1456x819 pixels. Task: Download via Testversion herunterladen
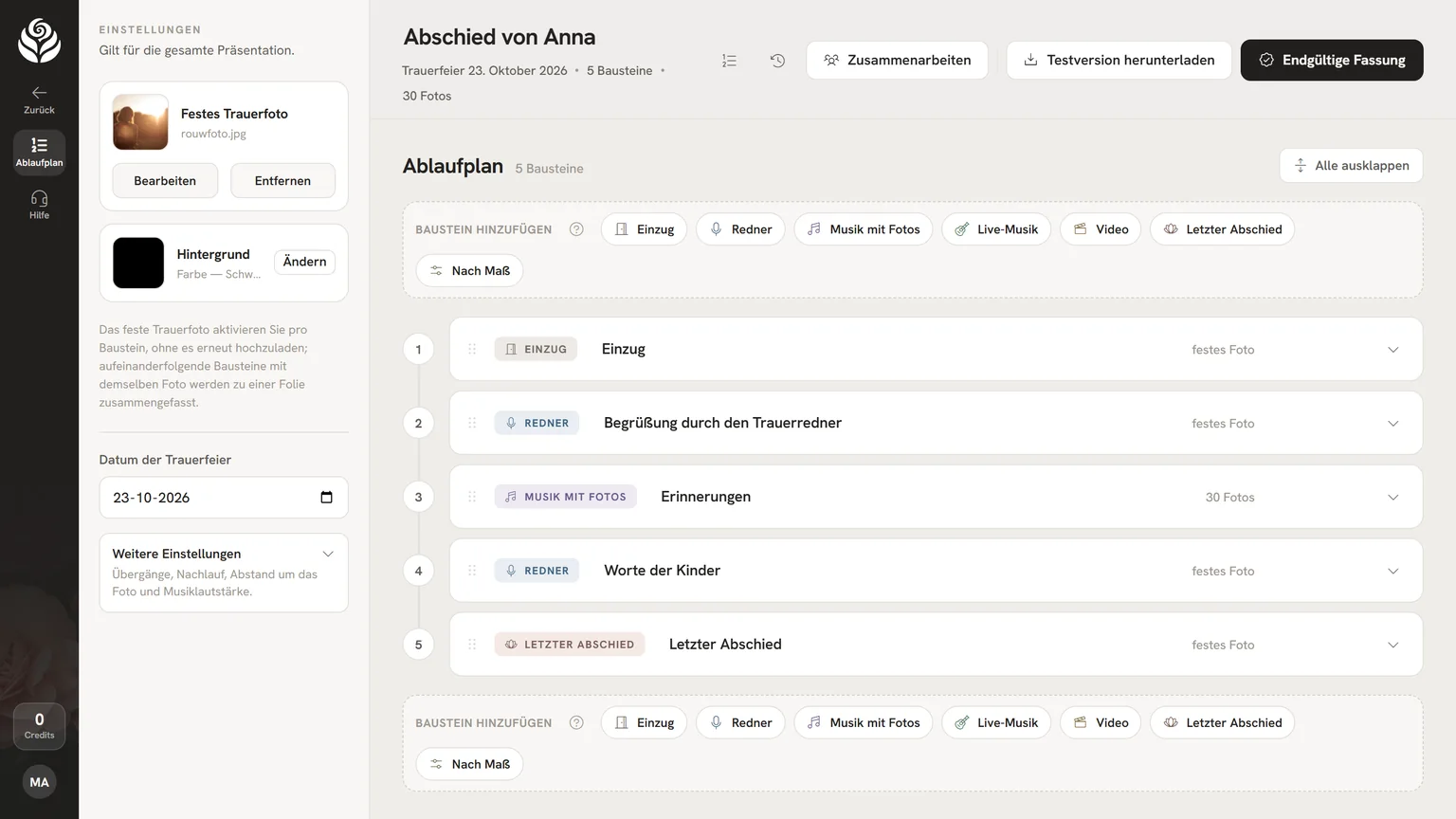coord(1119,60)
